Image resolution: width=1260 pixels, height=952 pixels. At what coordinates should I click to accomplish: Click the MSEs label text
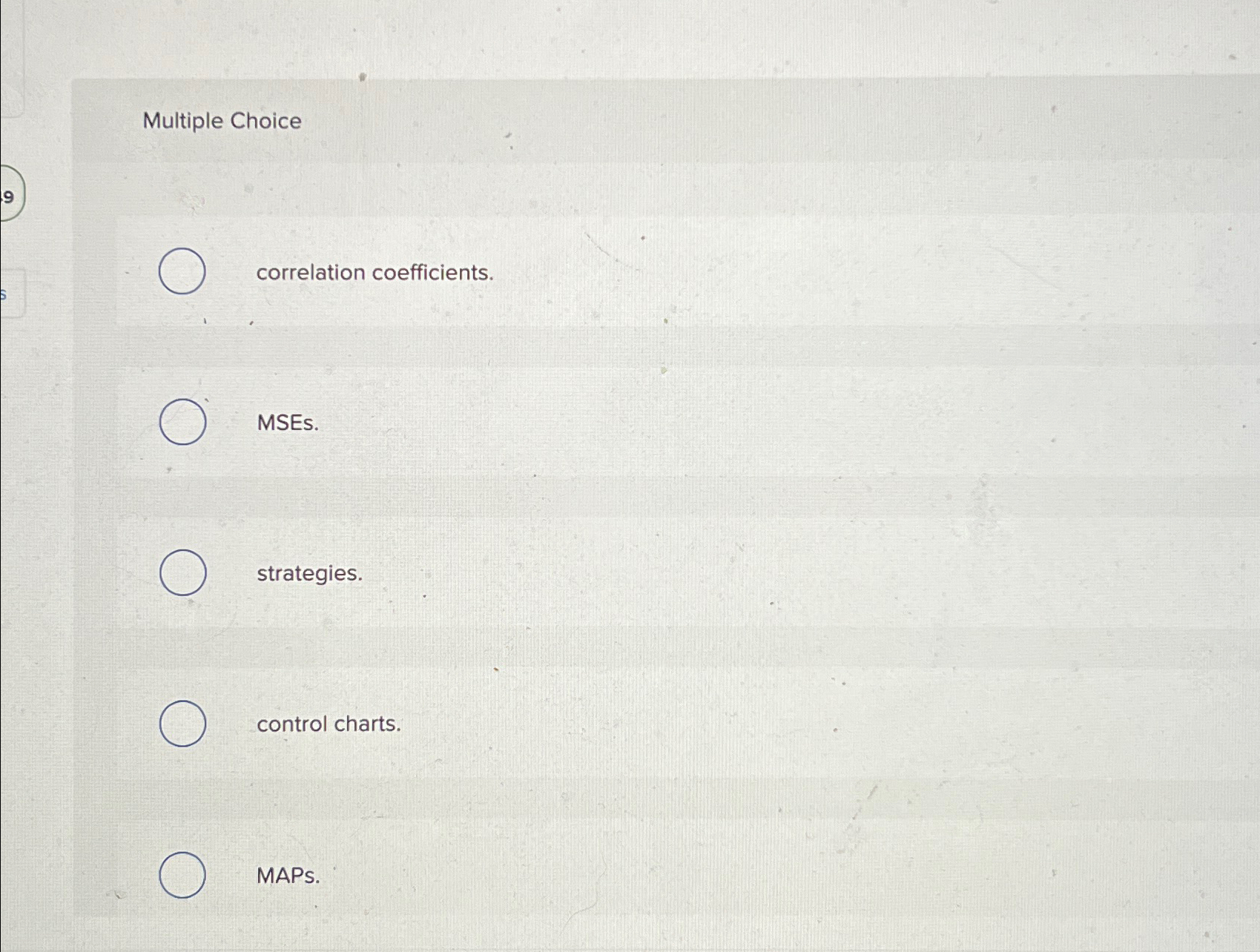288,423
